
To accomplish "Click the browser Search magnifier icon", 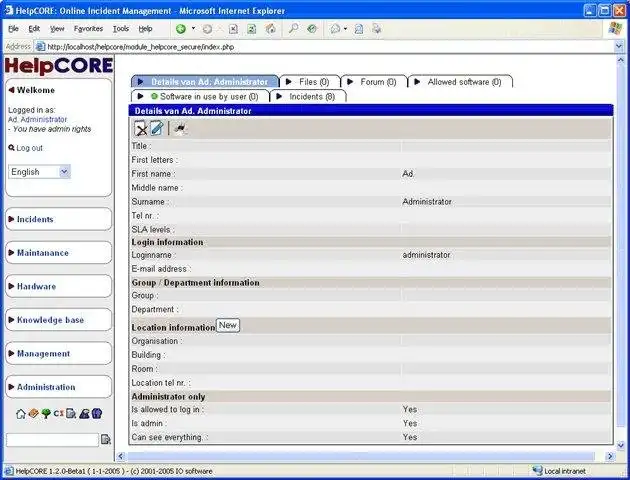I will point(293,29).
